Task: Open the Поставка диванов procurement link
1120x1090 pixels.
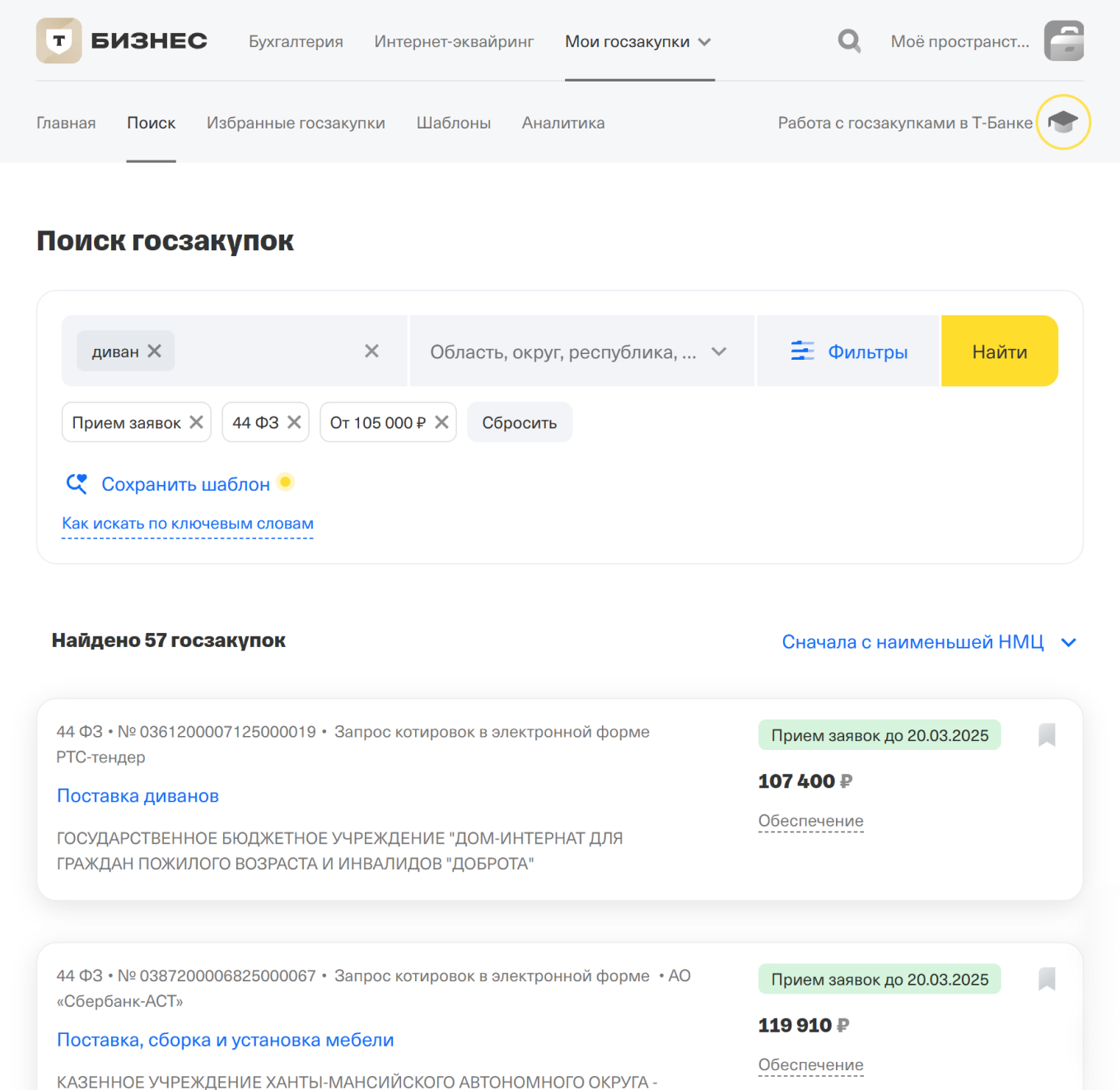Action: [138, 795]
